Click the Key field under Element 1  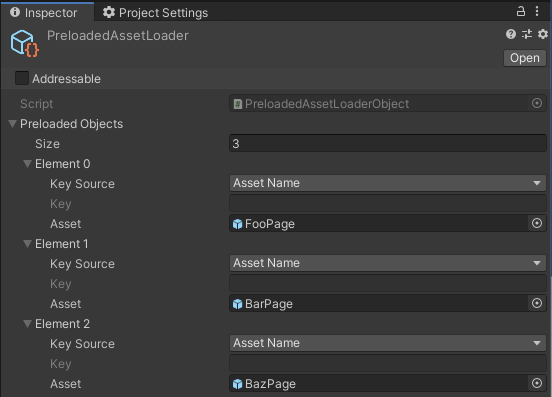(x=388, y=283)
